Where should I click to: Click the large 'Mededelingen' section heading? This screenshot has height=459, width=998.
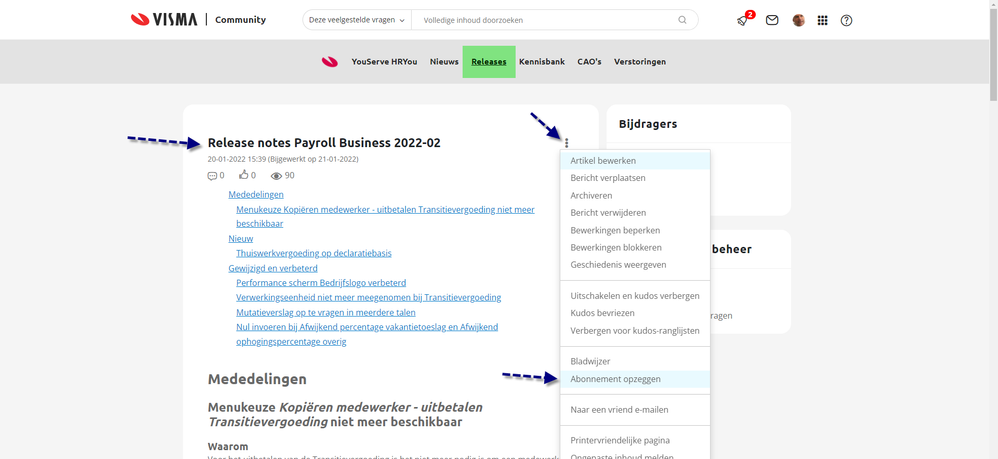pos(257,379)
